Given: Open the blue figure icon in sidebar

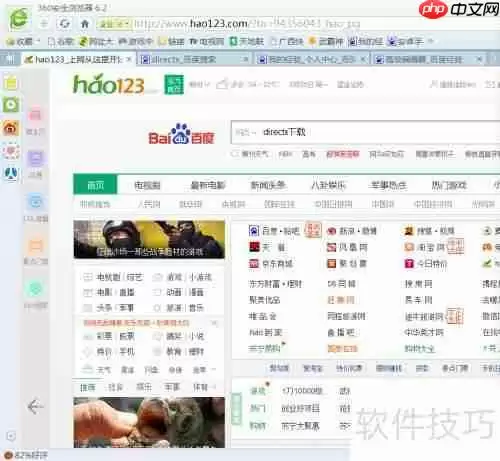Looking at the screenshot, I should [11, 174].
